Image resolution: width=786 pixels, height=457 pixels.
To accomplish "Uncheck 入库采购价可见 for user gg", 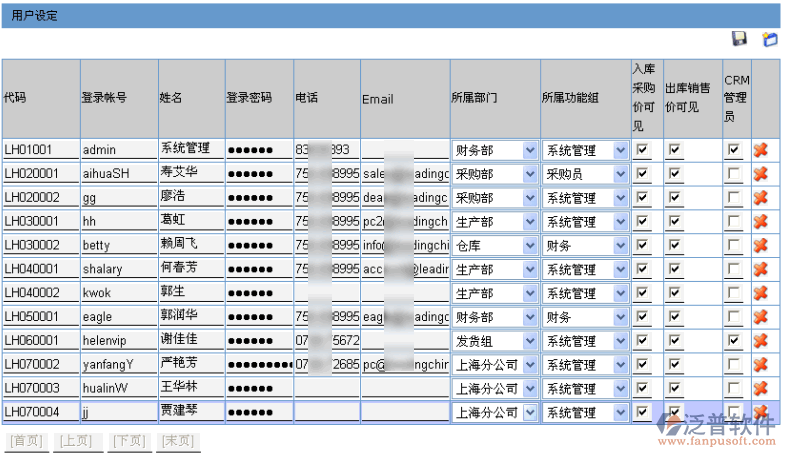I will tap(642, 198).
